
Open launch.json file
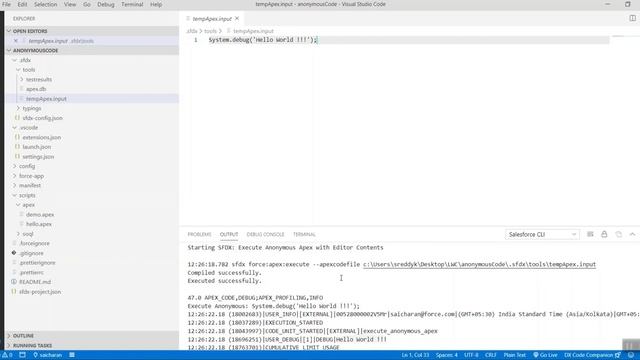tap(37, 147)
